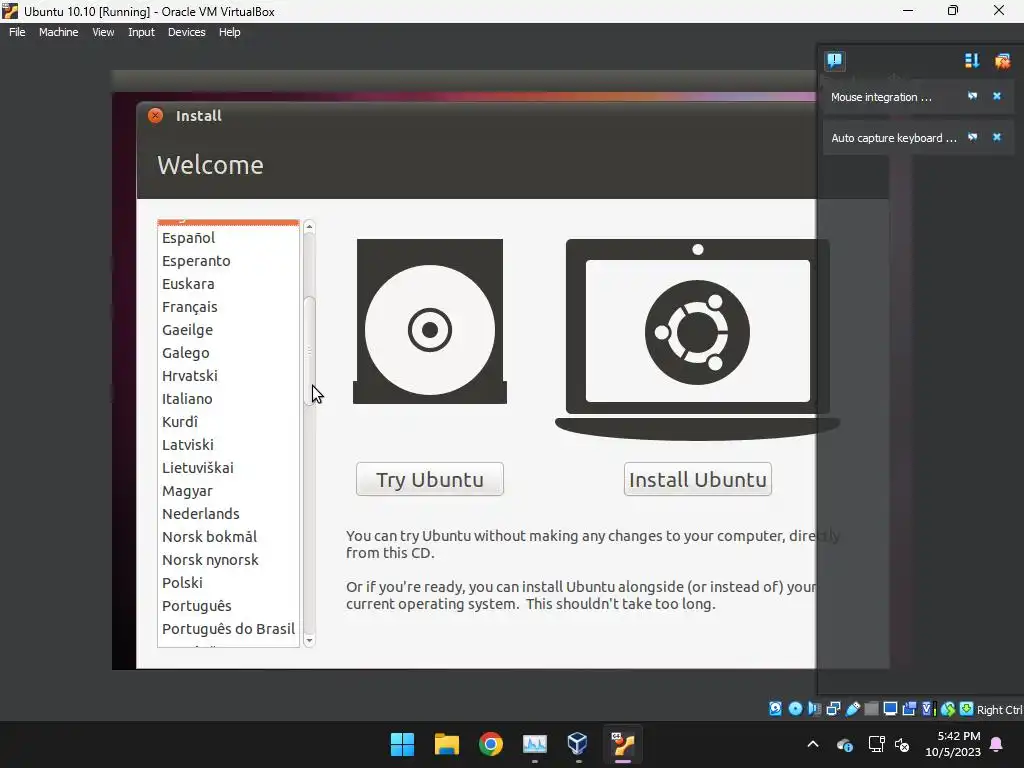Viewport: 1024px width, 768px height.
Task: Click the laptop Install Ubuntu image
Action: click(x=697, y=340)
